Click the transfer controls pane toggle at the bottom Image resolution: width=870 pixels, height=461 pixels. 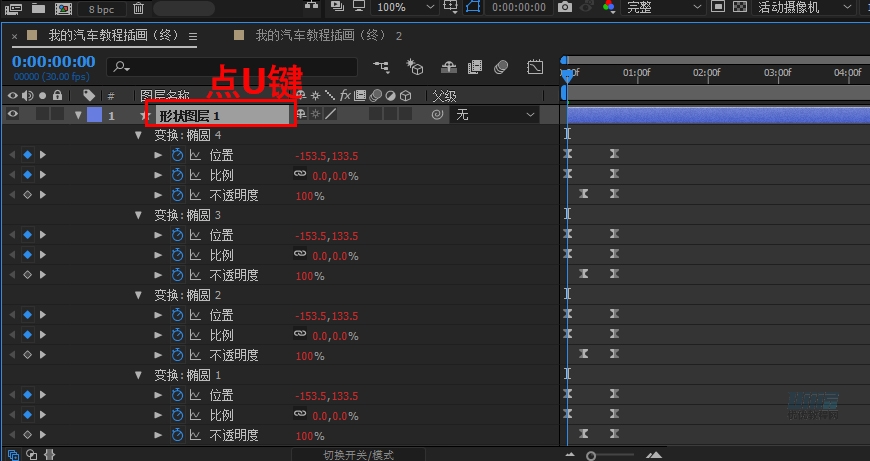32,455
